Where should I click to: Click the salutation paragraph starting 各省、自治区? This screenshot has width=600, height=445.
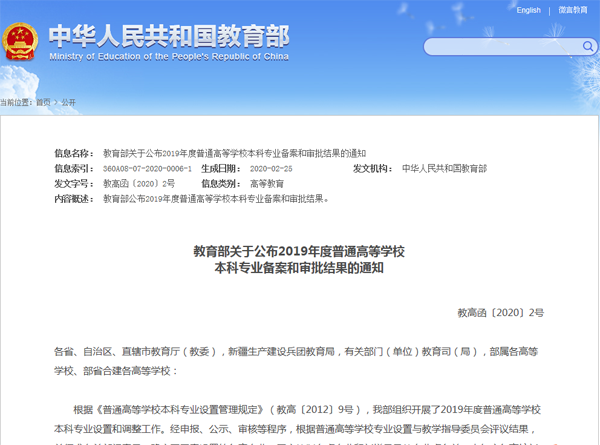[299, 361]
